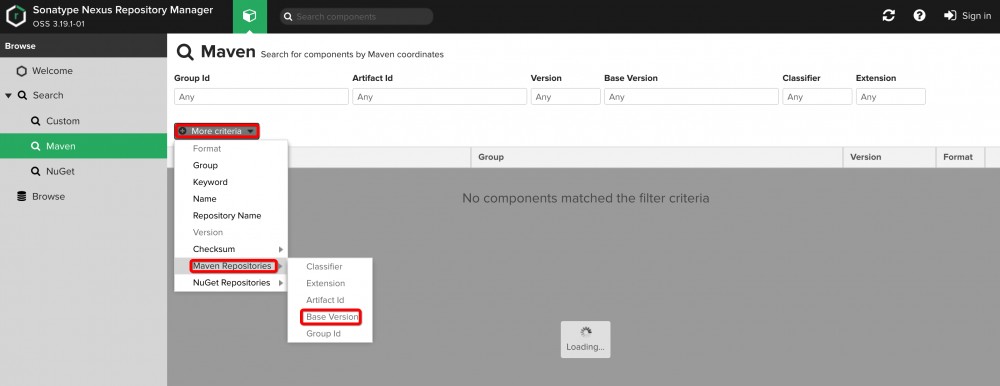Viewport: 1000px width, 386px height.
Task: Click the Welcome hexagon icon
Action: pos(22,71)
